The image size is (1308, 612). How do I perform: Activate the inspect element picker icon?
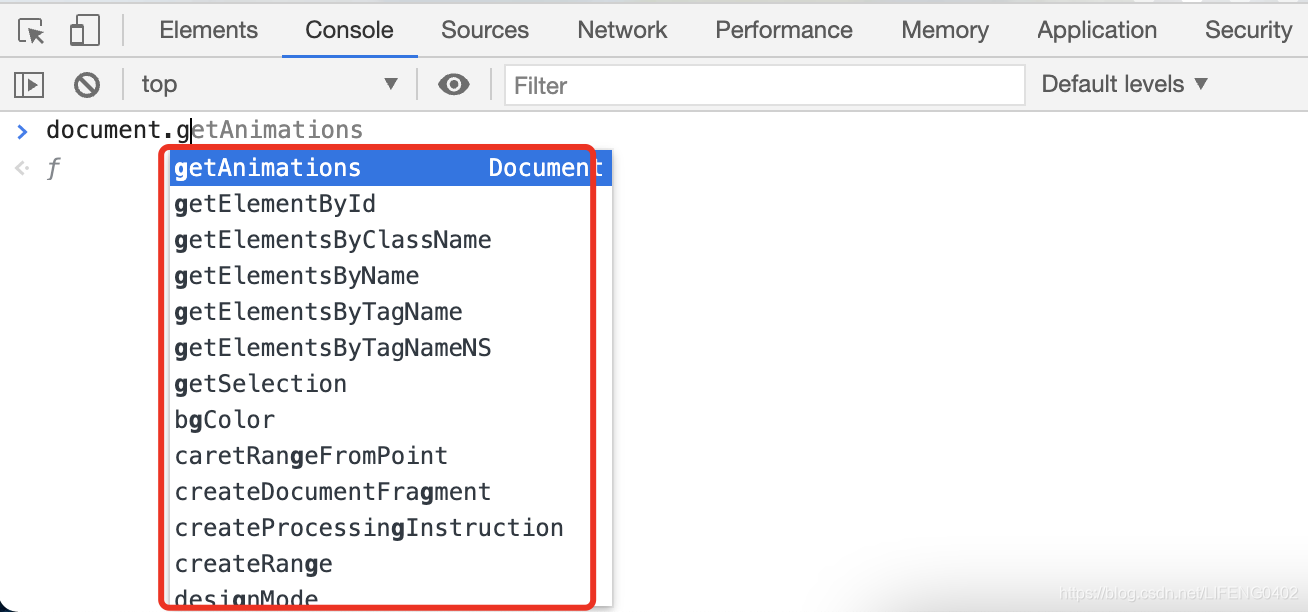31,31
